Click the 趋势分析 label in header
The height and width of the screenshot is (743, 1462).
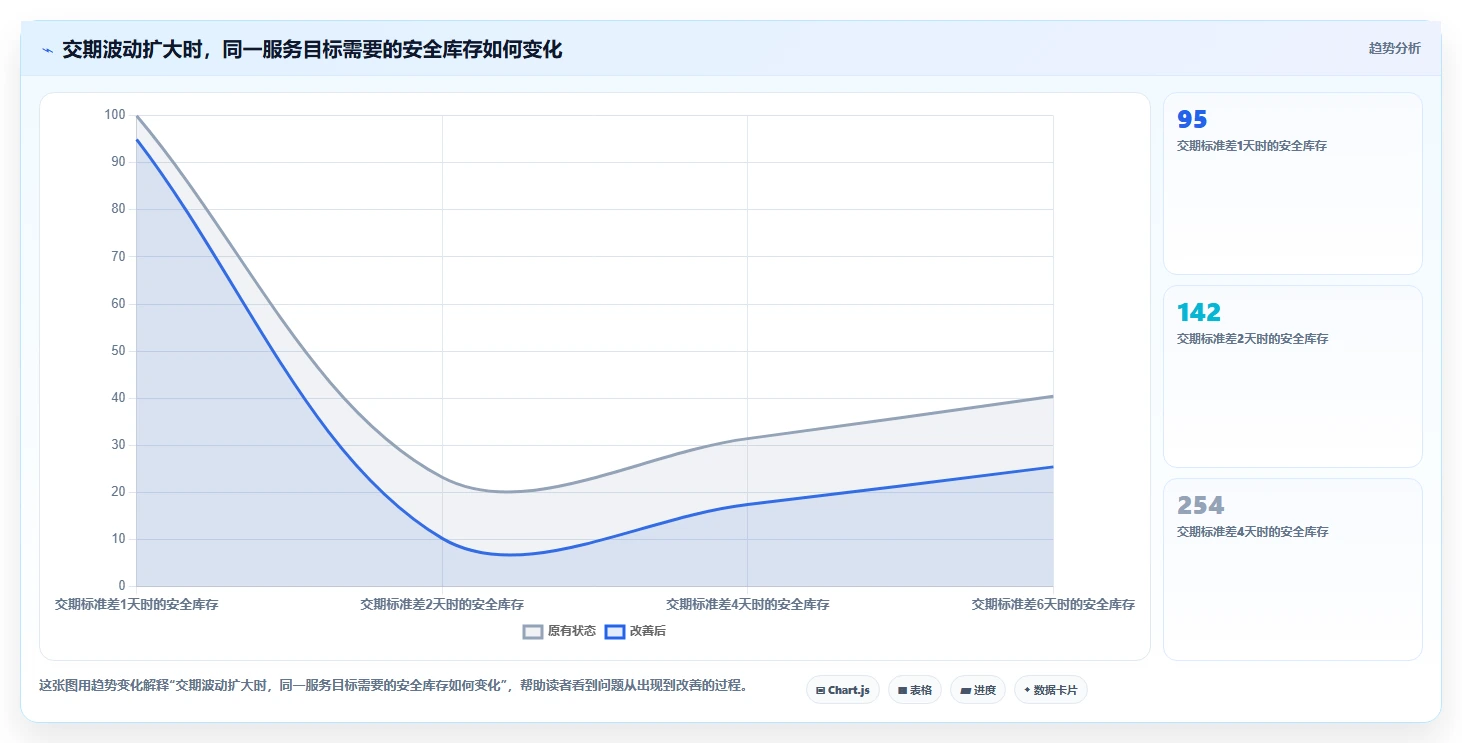[x=1394, y=48]
